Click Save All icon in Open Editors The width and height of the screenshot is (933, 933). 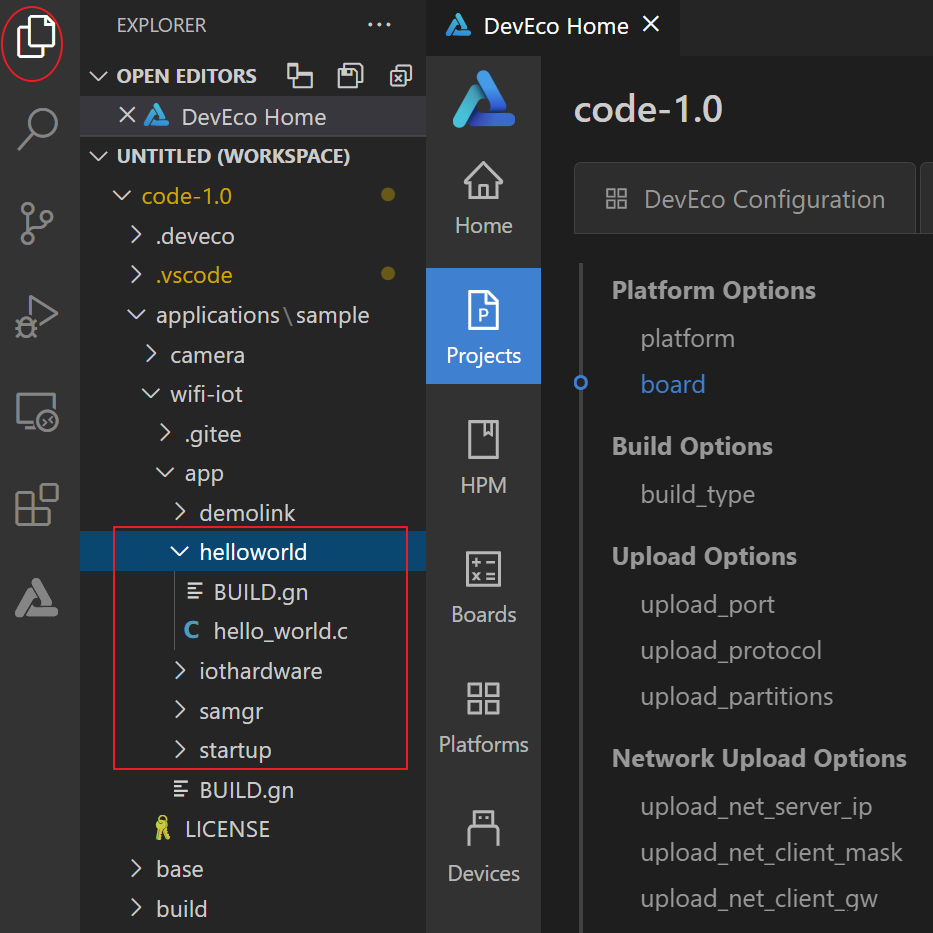pos(350,76)
